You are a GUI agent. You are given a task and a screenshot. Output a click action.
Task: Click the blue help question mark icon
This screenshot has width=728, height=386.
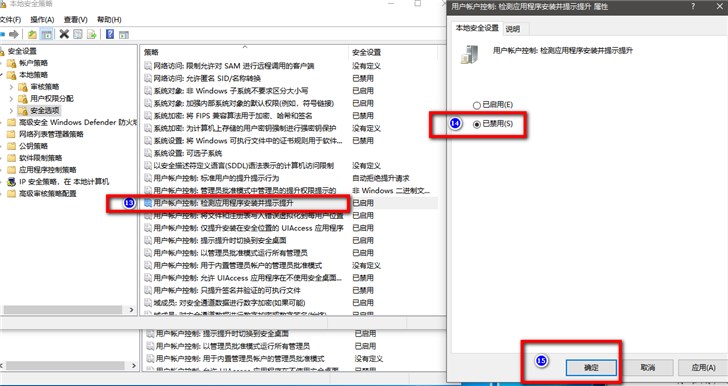[110, 34]
